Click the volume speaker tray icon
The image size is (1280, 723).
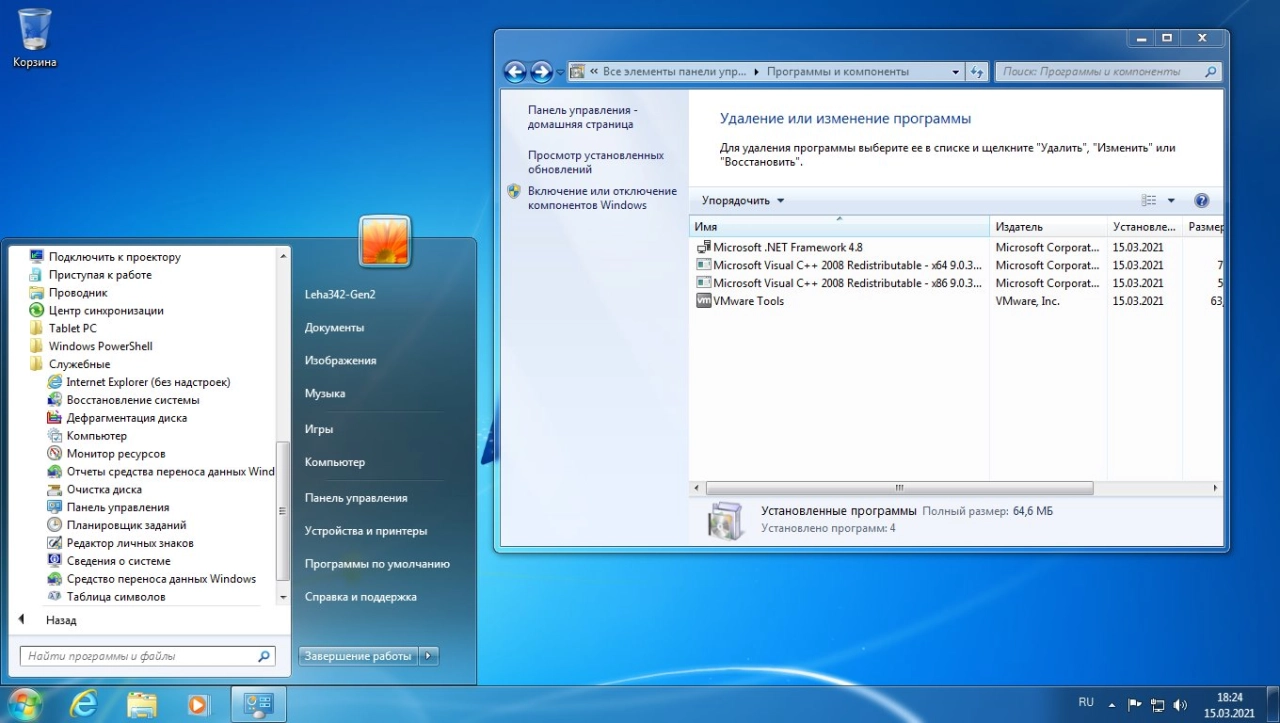[x=1179, y=704]
